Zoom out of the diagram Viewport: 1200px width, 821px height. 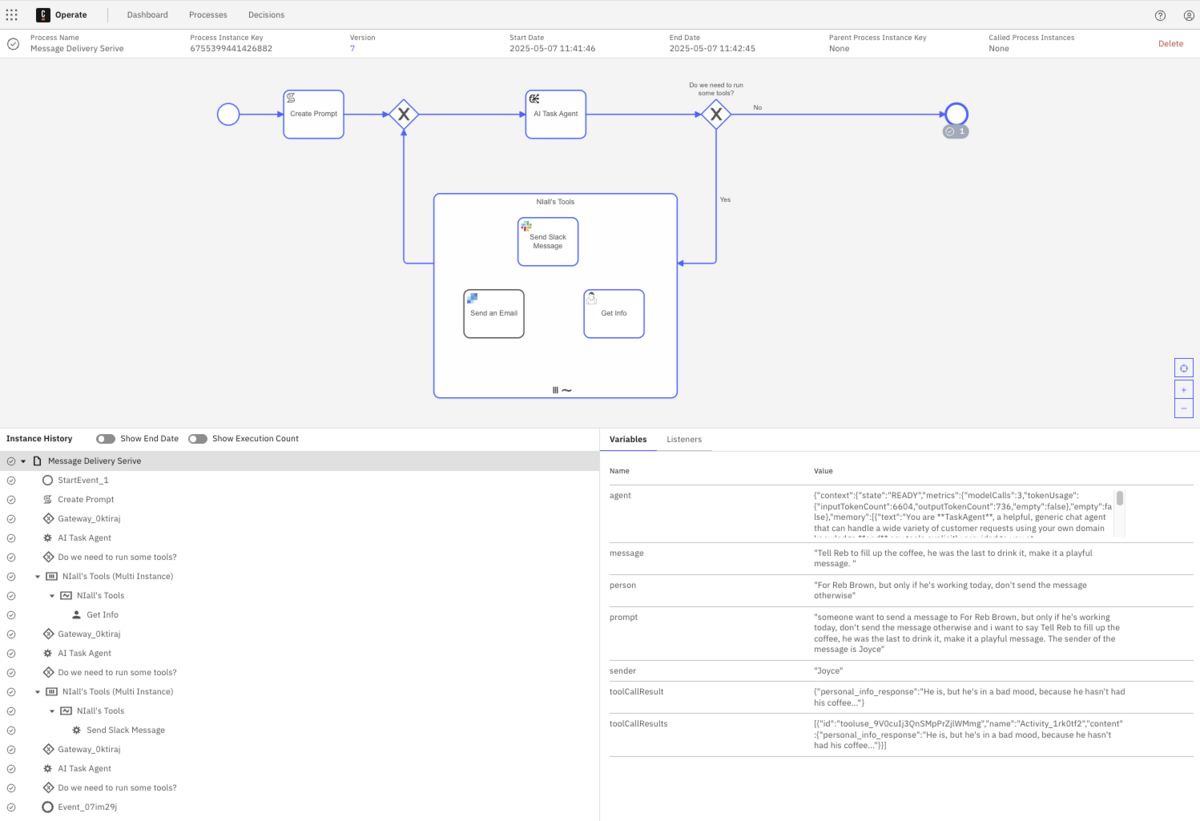(1183, 408)
